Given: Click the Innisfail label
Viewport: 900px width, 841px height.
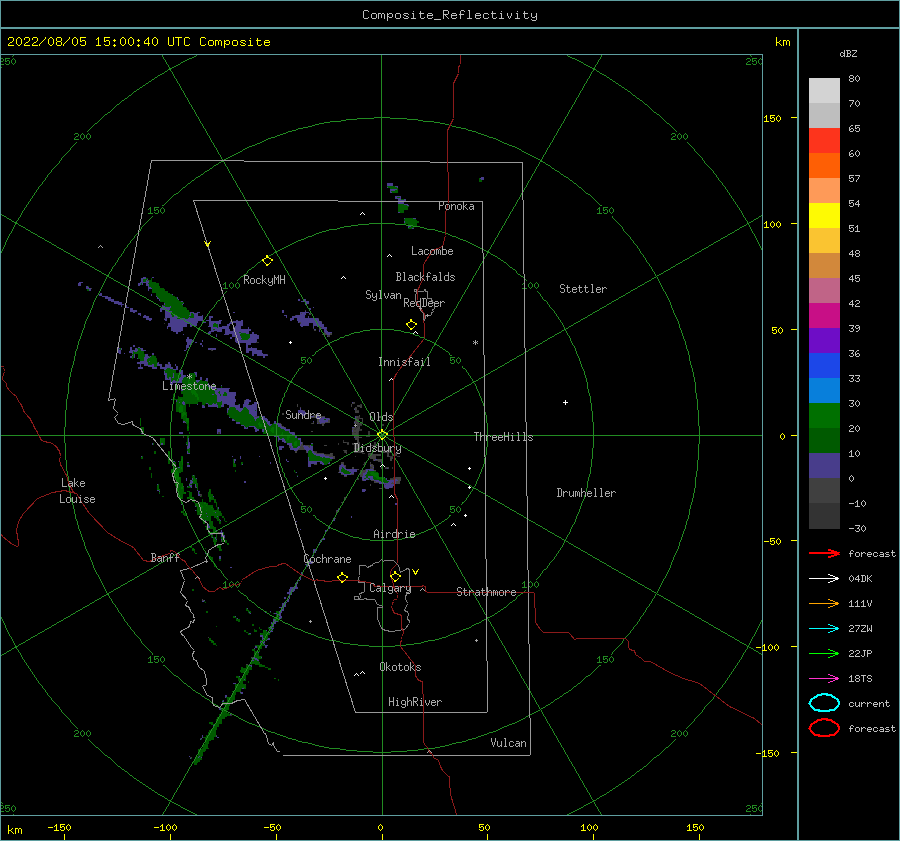Looking at the screenshot, I should (x=404, y=362).
